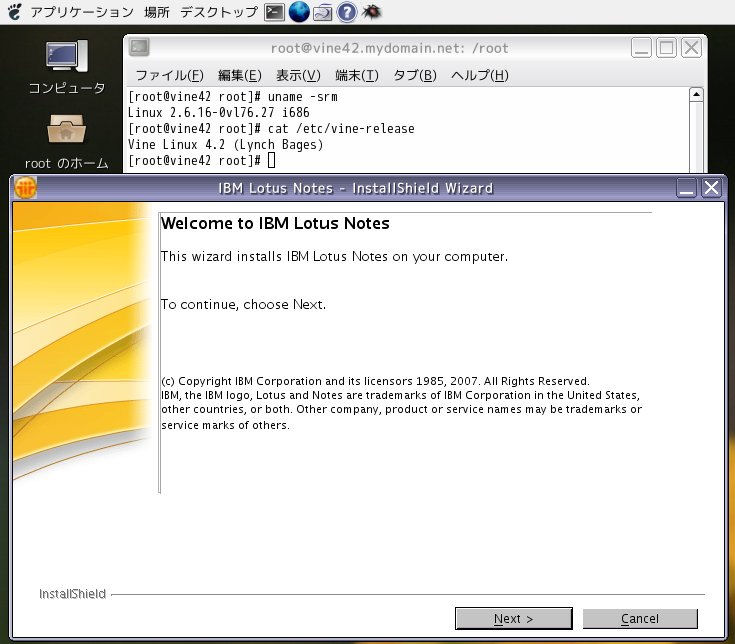The width and height of the screenshot is (735, 644).
Task: Minimize the InstallShield Wizard window
Action: (x=687, y=188)
